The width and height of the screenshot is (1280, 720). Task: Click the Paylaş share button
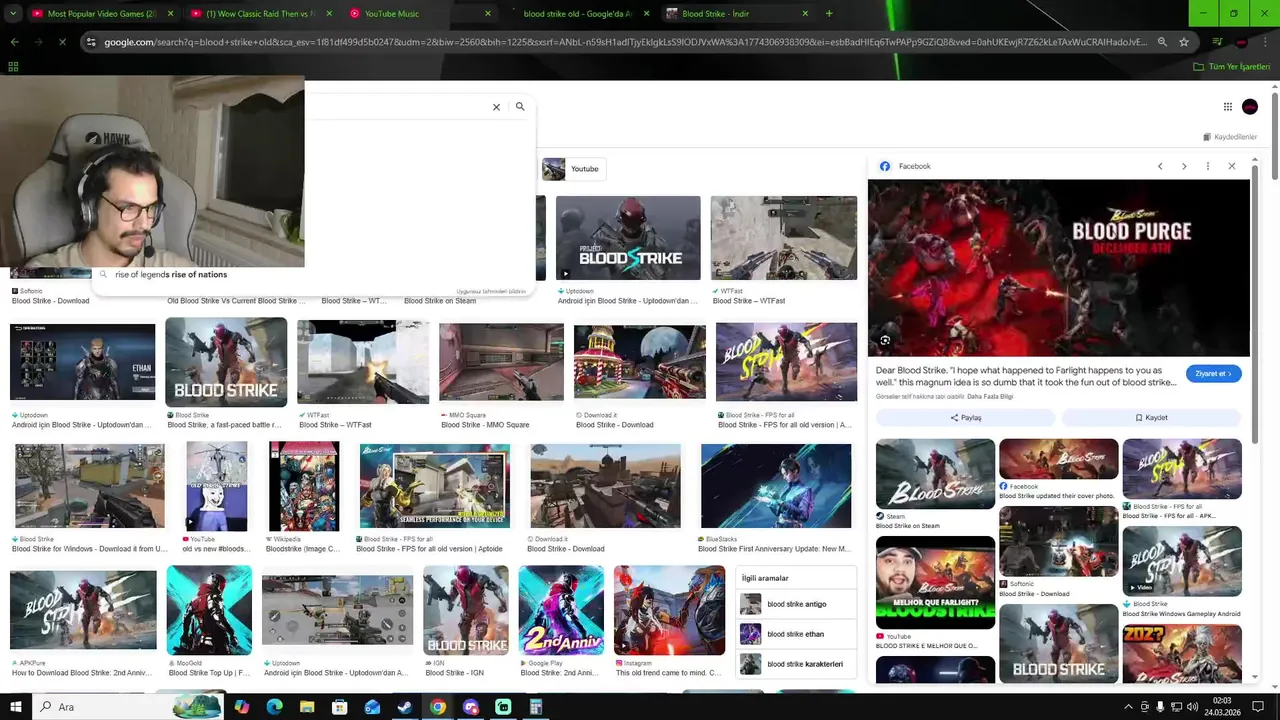(965, 418)
